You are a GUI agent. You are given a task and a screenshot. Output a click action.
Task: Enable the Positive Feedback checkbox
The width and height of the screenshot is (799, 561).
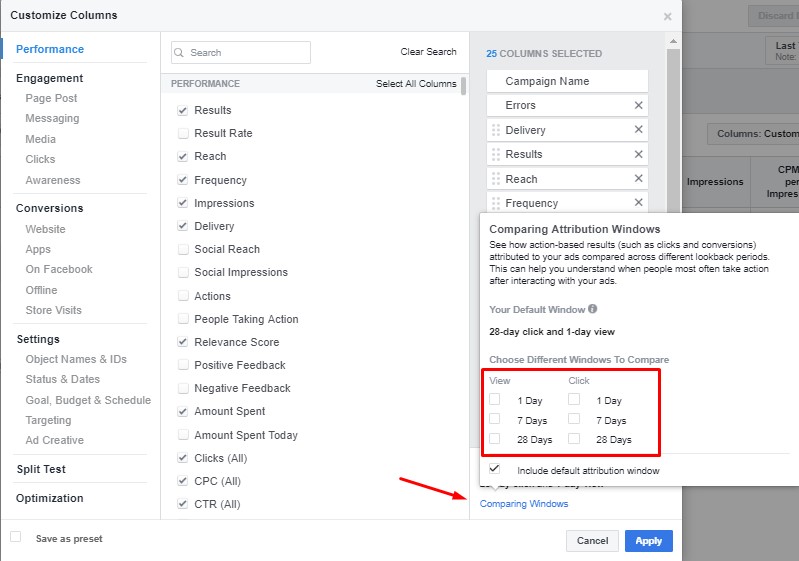coord(182,365)
